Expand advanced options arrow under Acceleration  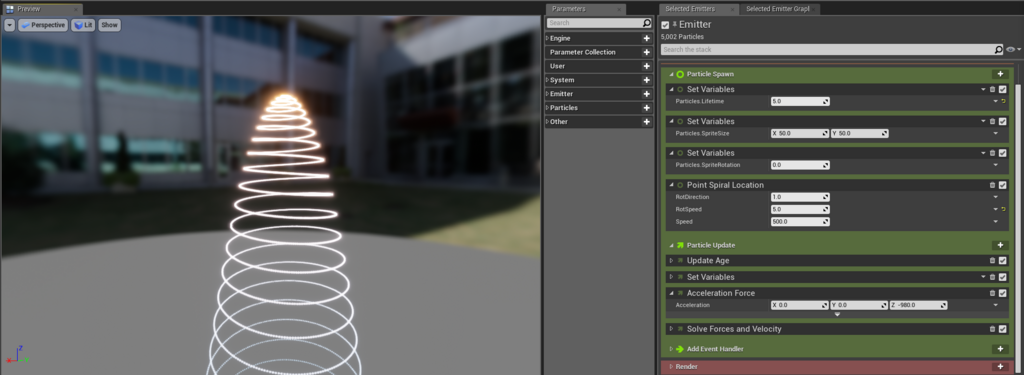[x=837, y=314]
